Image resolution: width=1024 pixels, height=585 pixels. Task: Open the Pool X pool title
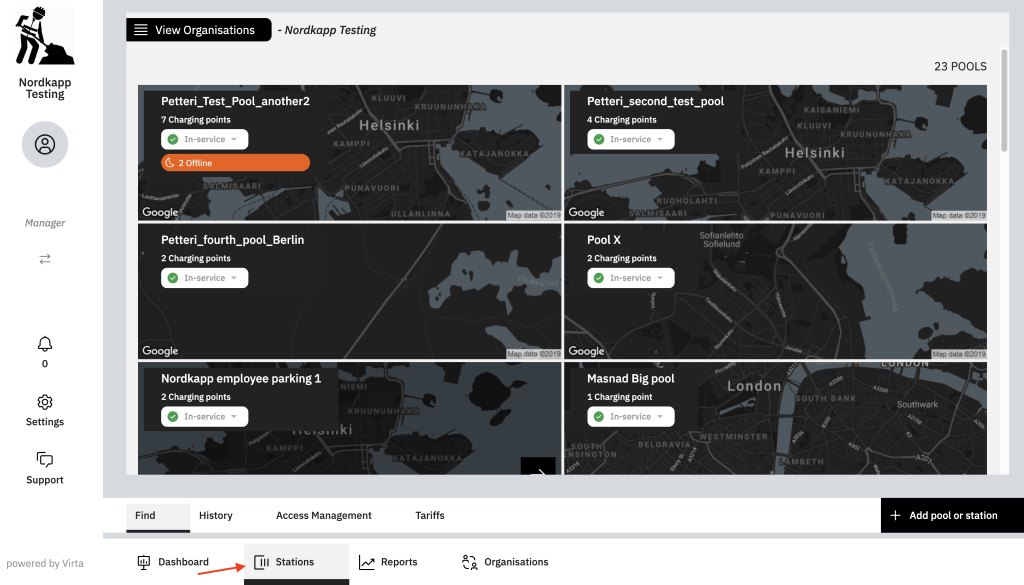(x=603, y=240)
